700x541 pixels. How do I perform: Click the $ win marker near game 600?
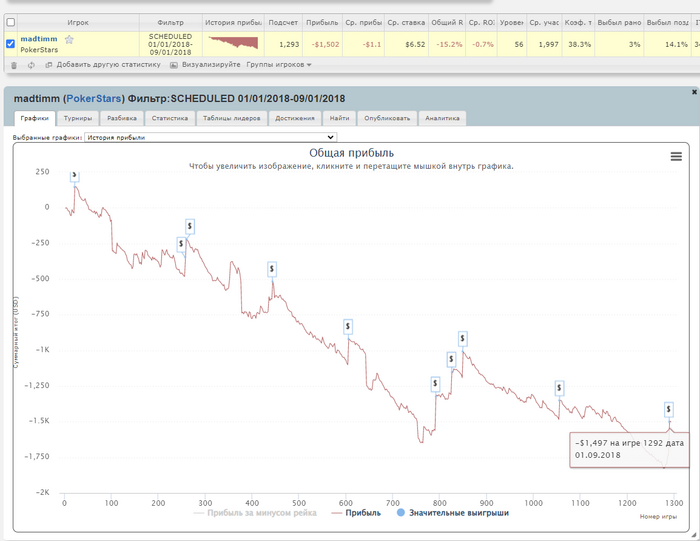348,327
